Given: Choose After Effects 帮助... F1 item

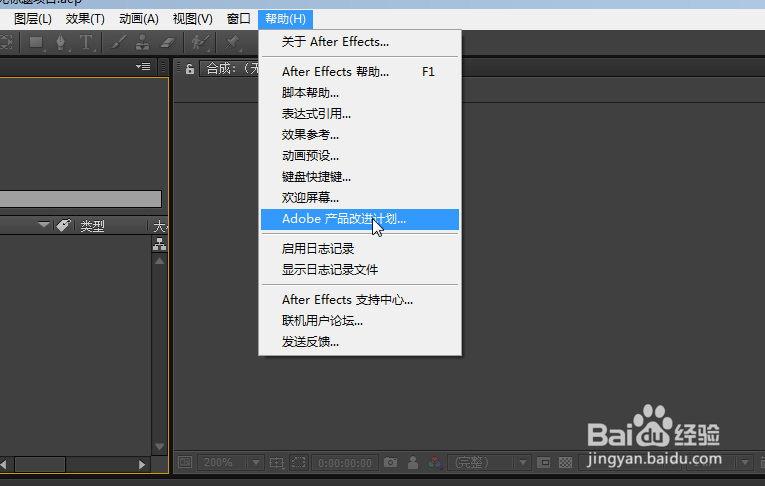Looking at the screenshot, I should [x=360, y=72].
